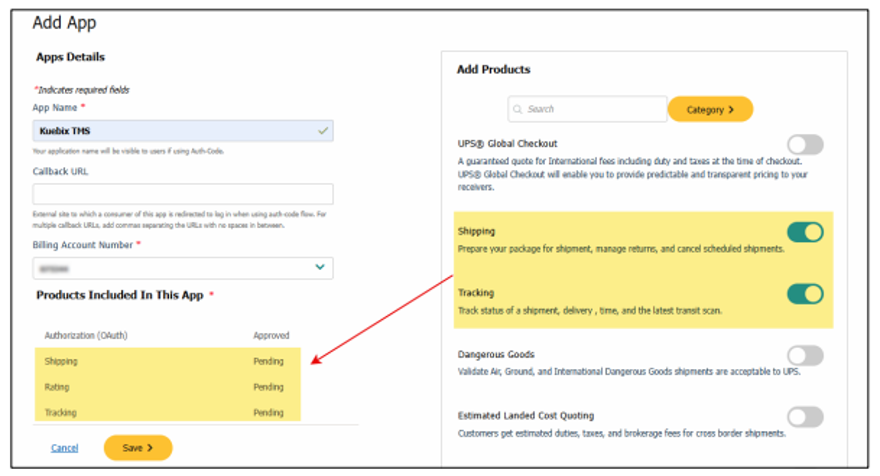Expand the Category filter button
The image size is (880, 476).
[710, 109]
